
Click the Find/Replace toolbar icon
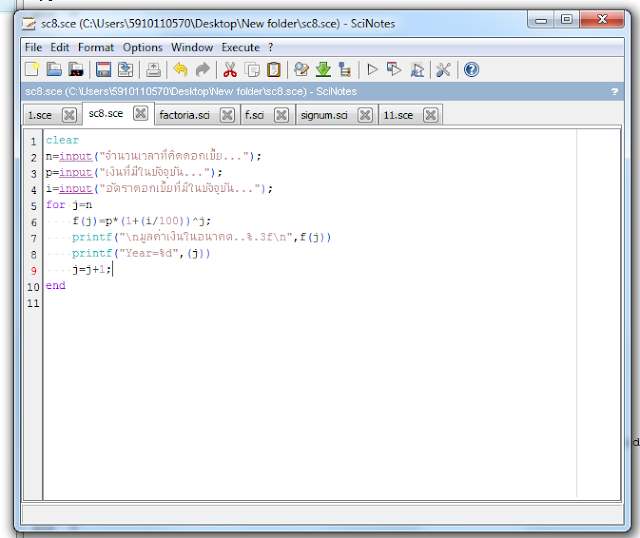tap(301, 69)
